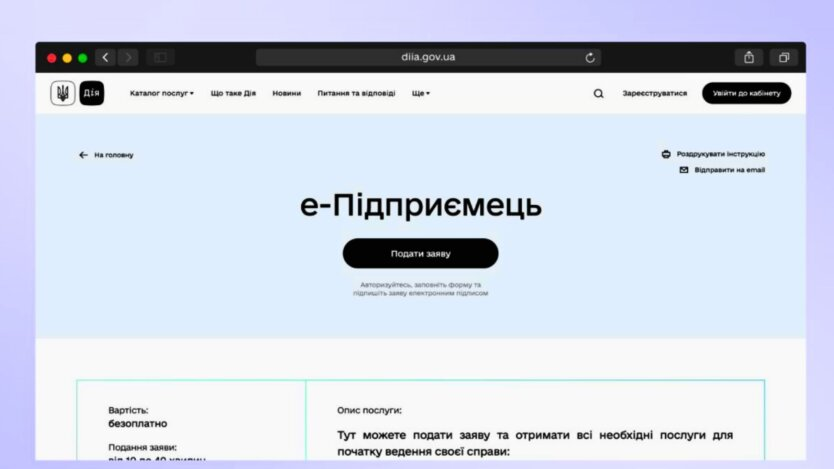Viewport: 834px width, 469px height.
Task: Expand the Каталог послуг dropdown menu
Action: point(162,93)
